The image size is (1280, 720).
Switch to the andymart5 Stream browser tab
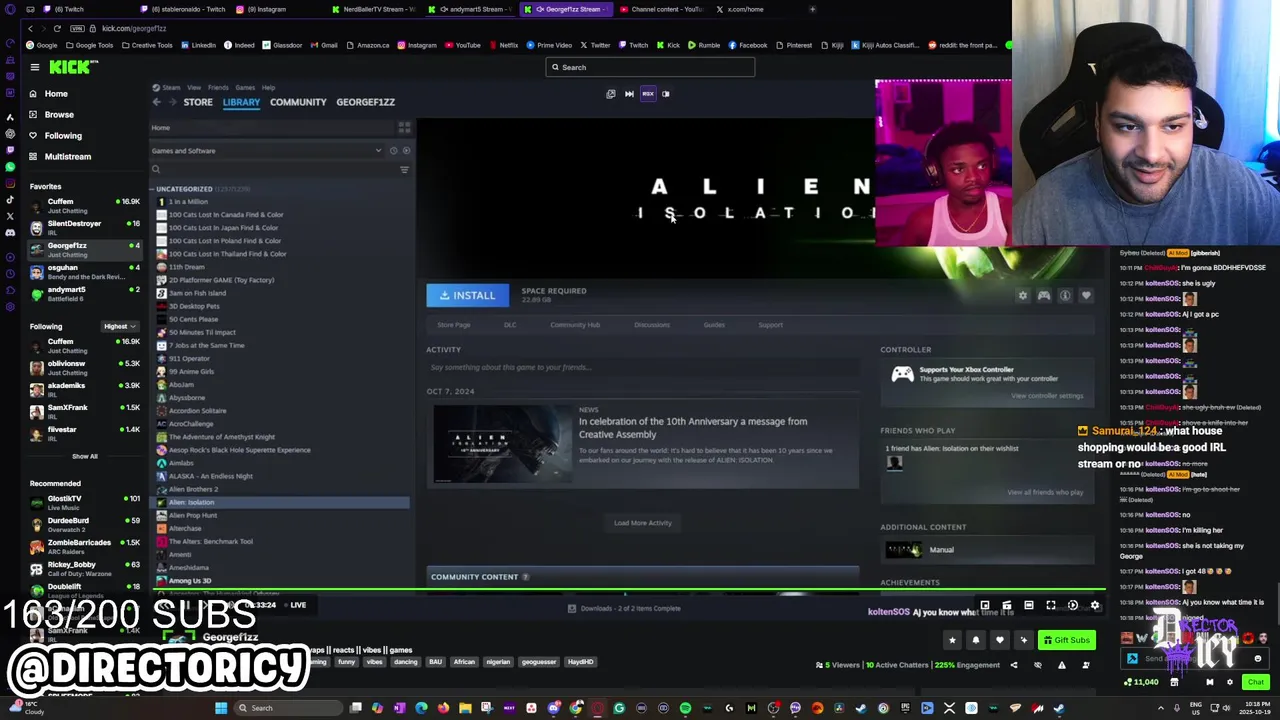[473, 9]
